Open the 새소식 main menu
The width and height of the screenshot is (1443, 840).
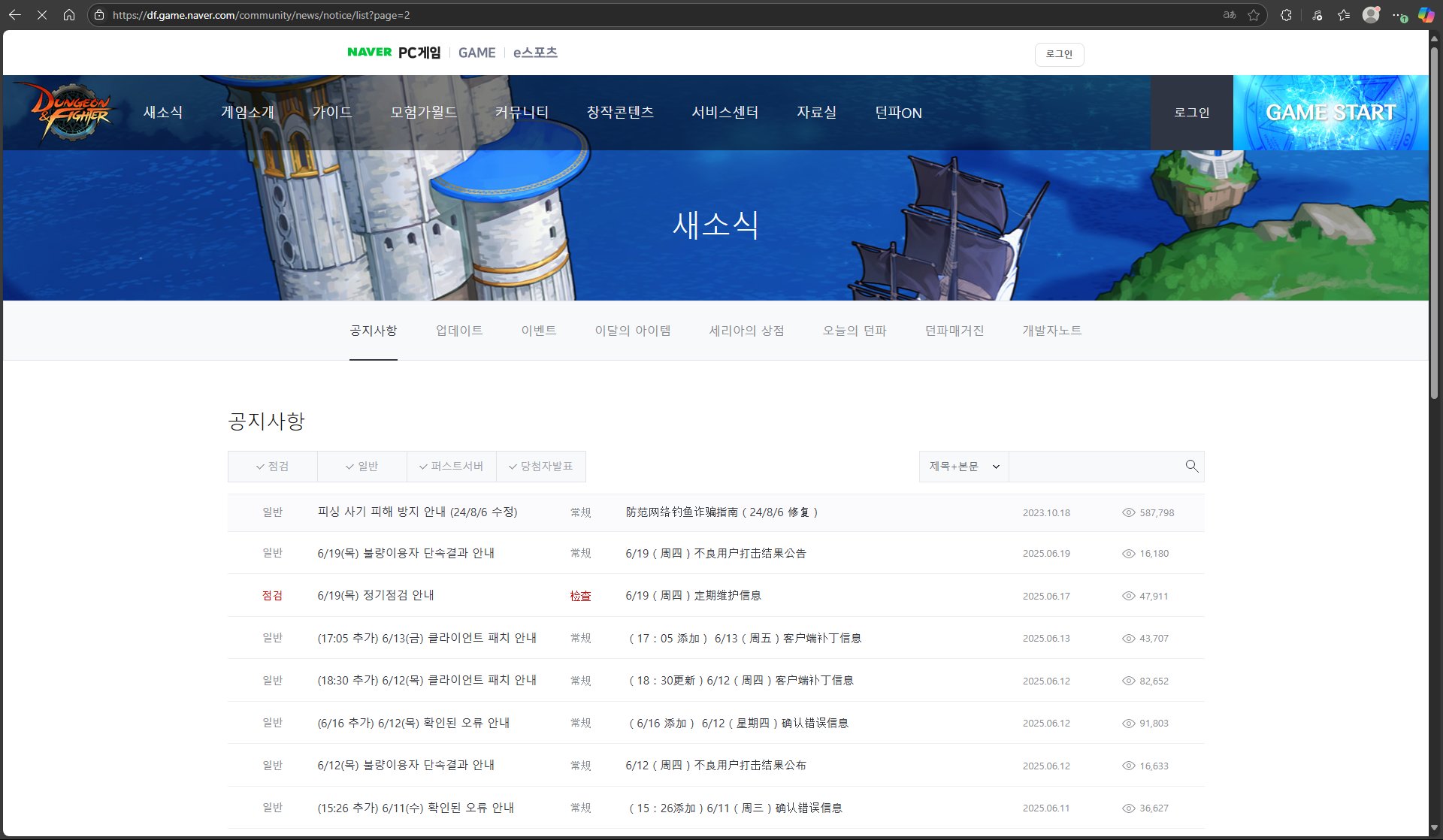click(163, 112)
